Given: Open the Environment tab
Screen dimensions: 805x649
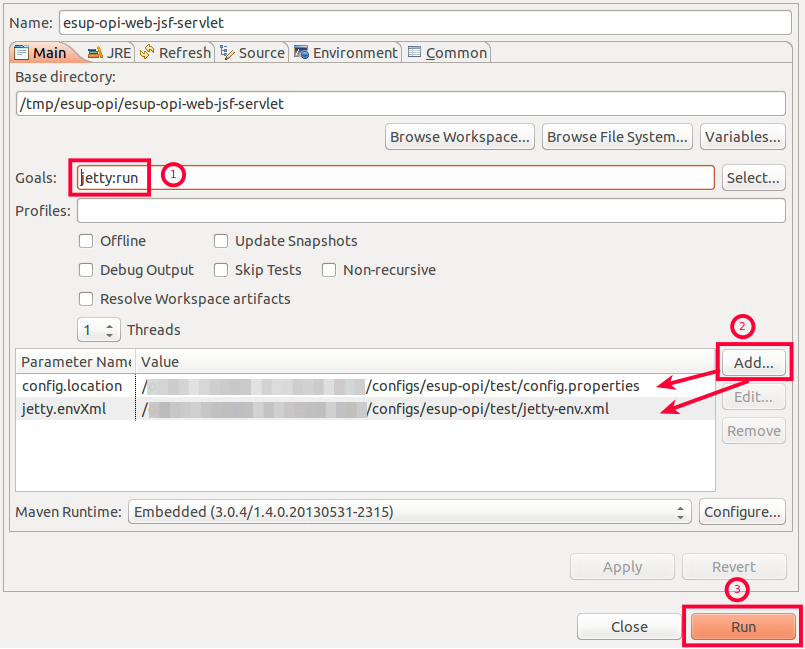Looking at the screenshot, I should coord(345,53).
